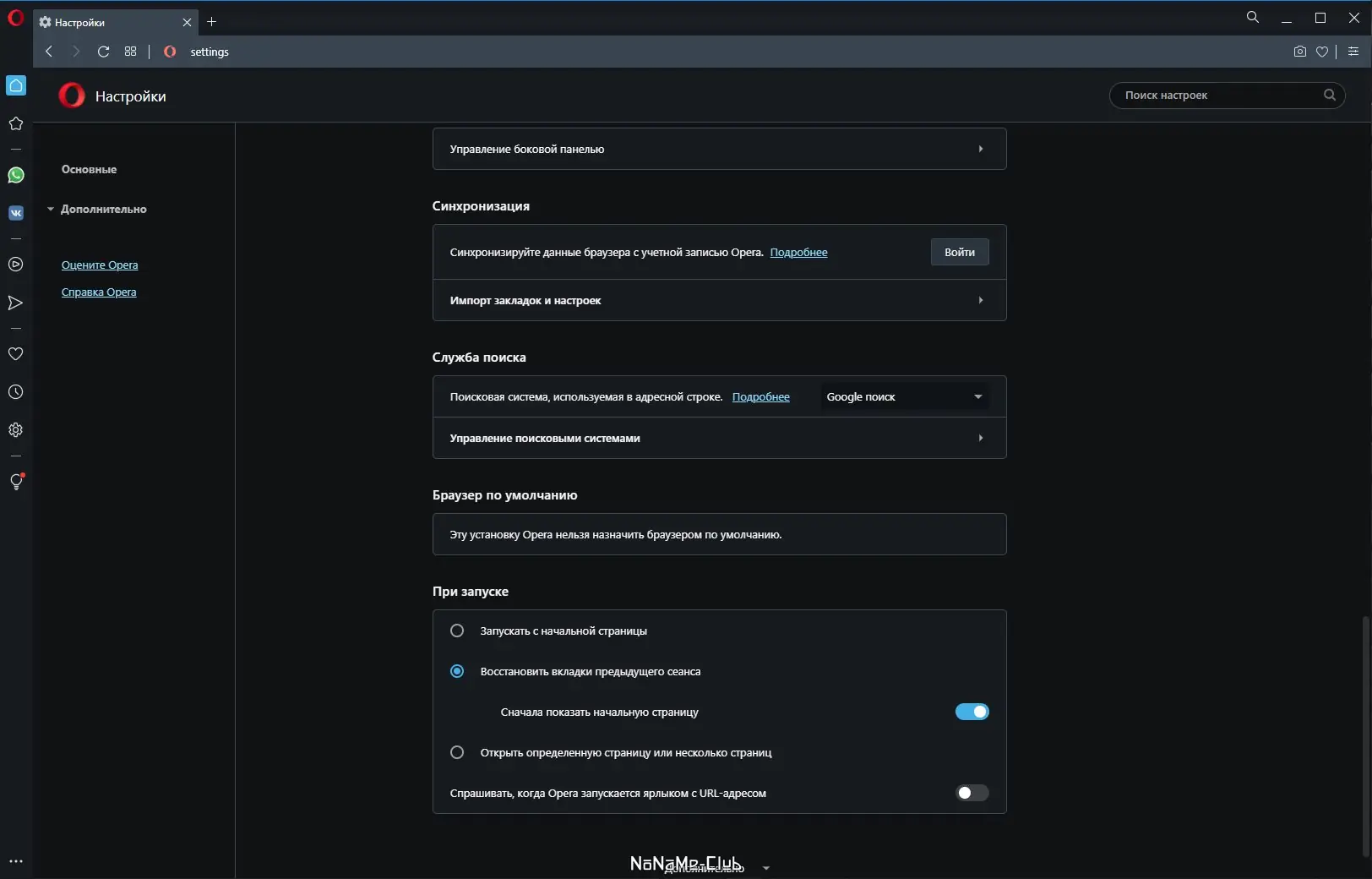The height and width of the screenshot is (879, 1372).
Task: Select 'Основные' in settings navigation
Action: click(x=89, y=169)
